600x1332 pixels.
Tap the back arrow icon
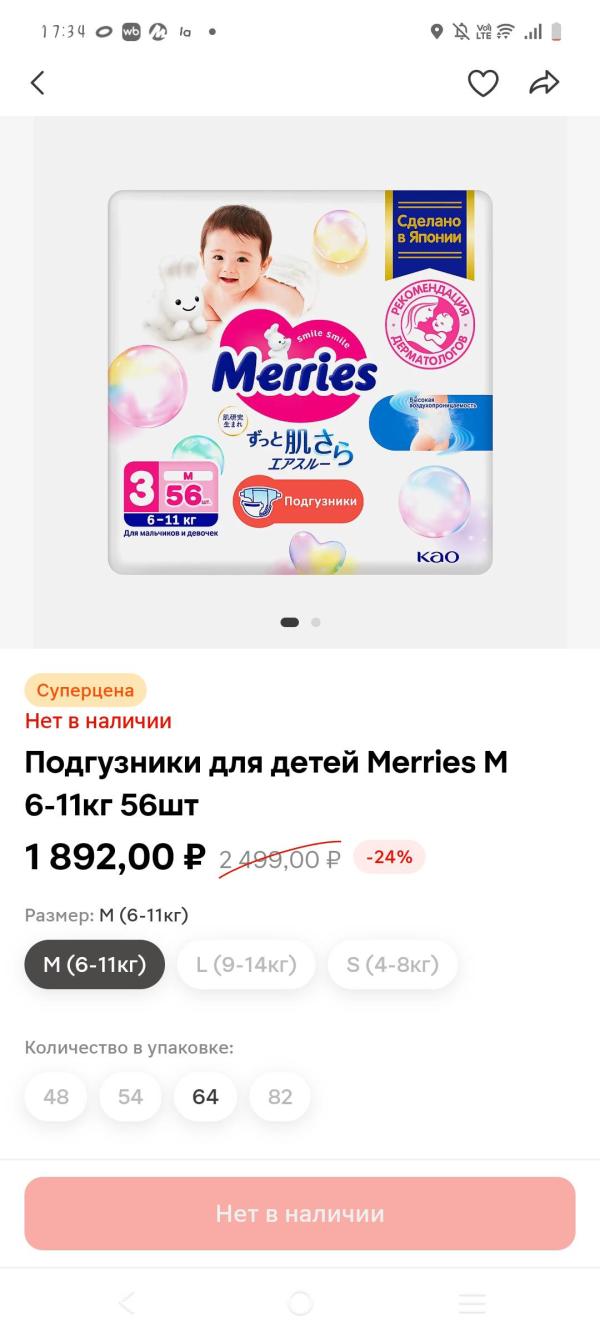38,83
